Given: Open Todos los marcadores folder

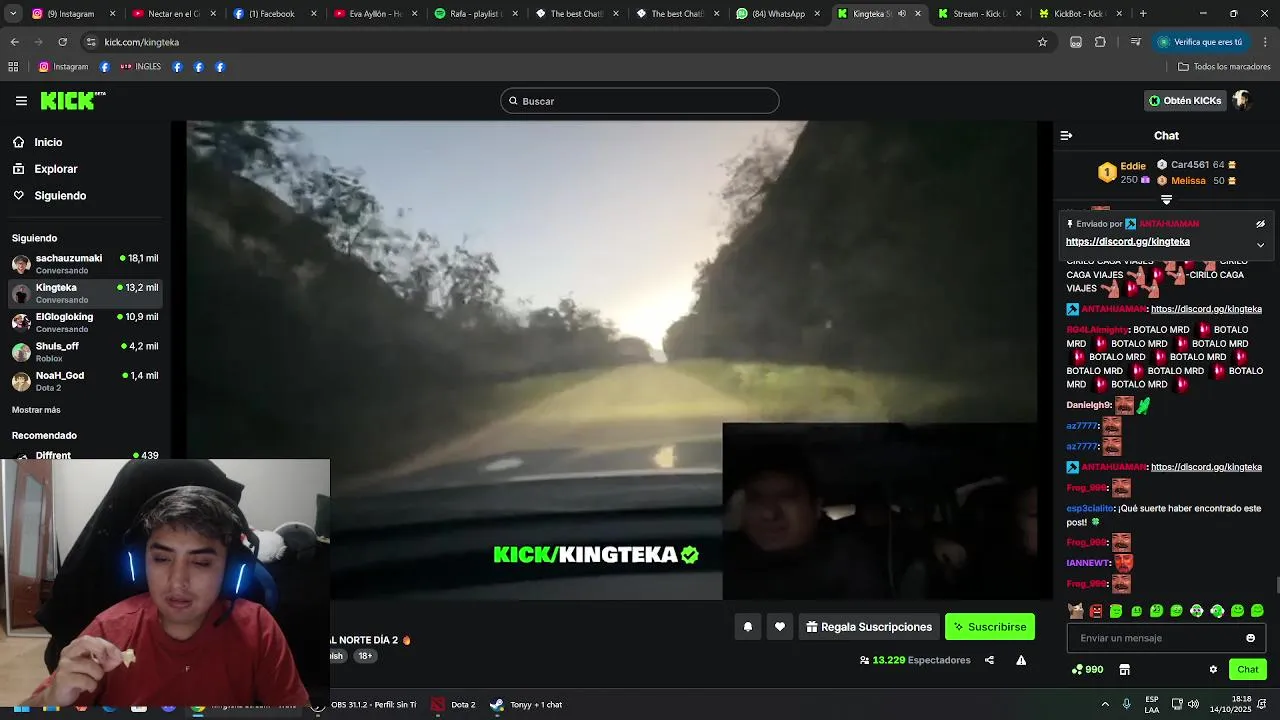Looking at the screenshot, I should point(1224,67).
